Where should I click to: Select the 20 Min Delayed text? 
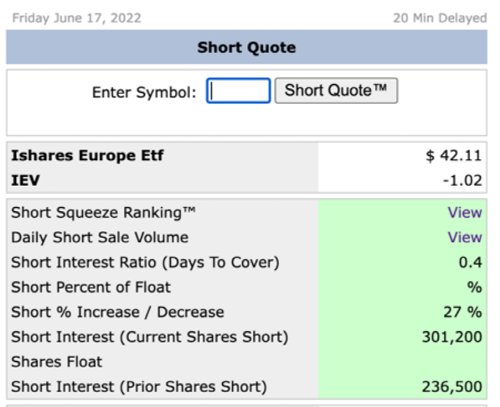click(x=440, y=18)
